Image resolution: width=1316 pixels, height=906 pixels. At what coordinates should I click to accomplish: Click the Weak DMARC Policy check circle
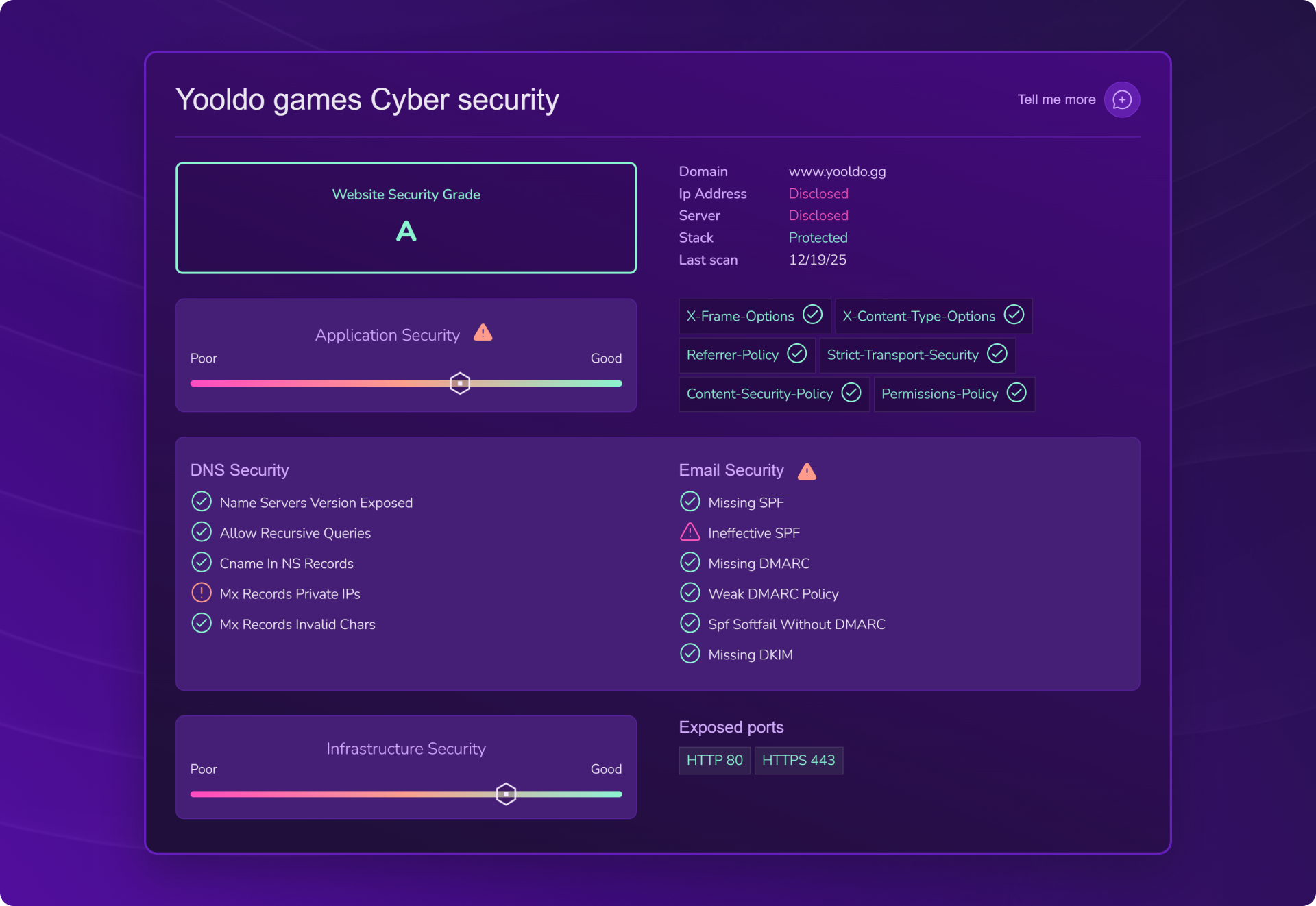click(690, 593)
